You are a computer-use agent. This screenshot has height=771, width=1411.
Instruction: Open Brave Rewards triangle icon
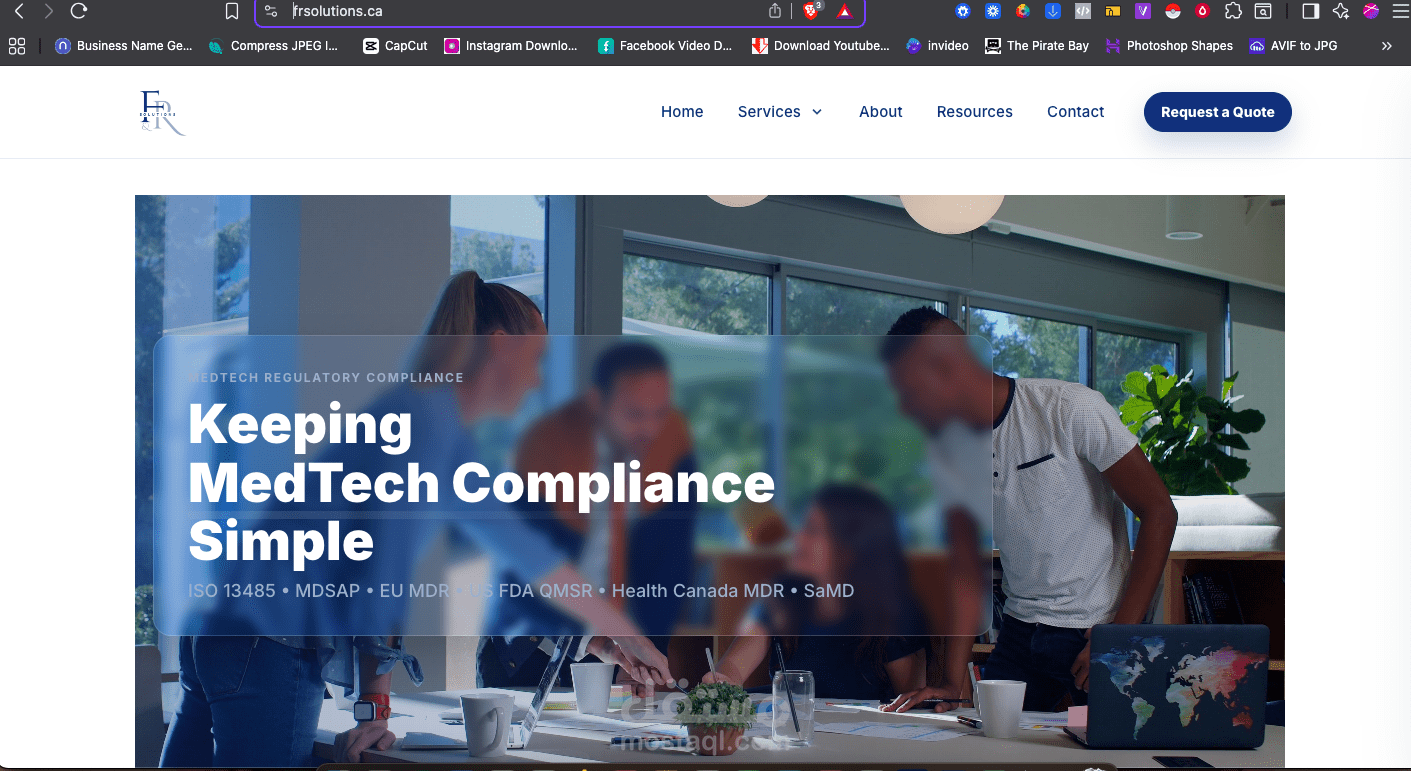[x=844, y=11]
